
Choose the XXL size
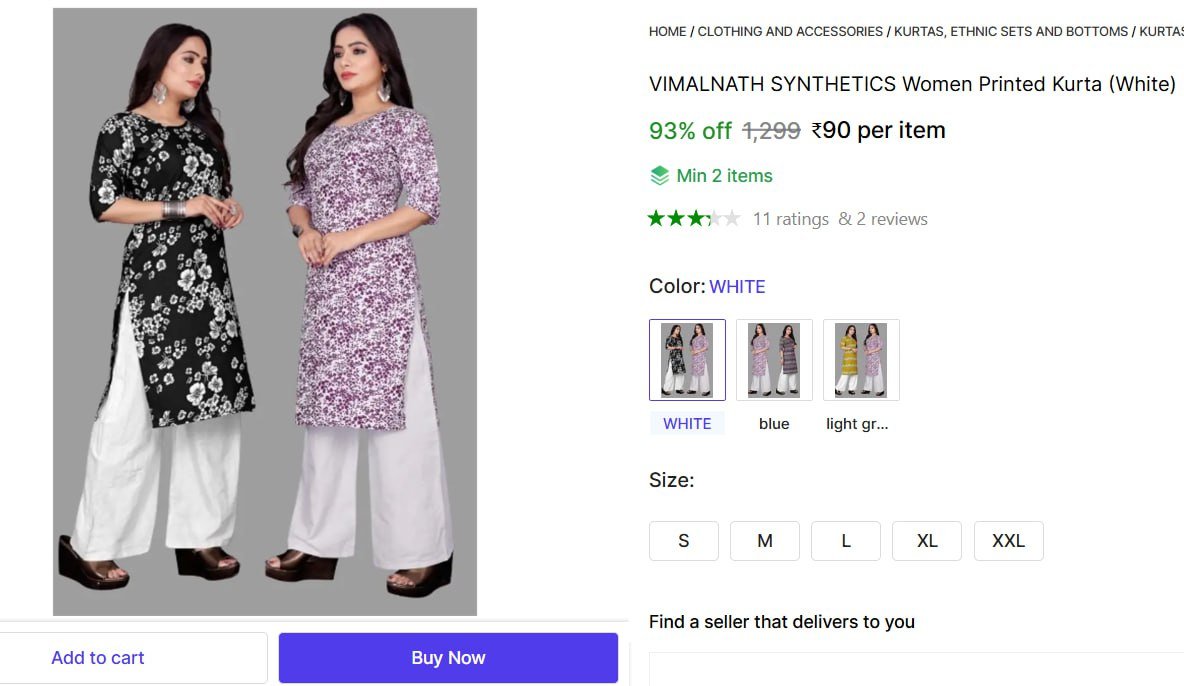[1008, 541]
